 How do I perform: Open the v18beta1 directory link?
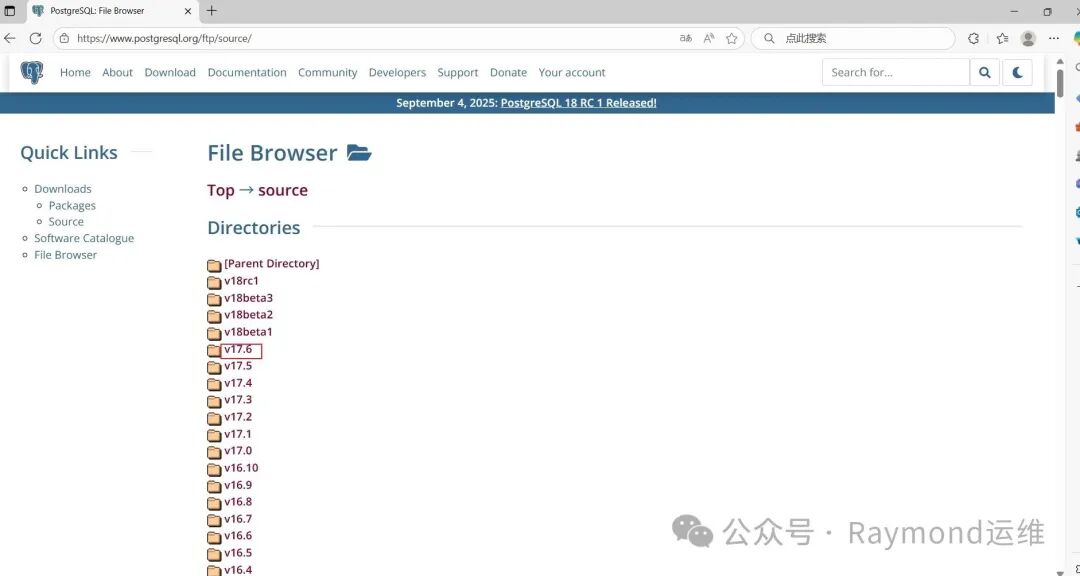(249, 331)
